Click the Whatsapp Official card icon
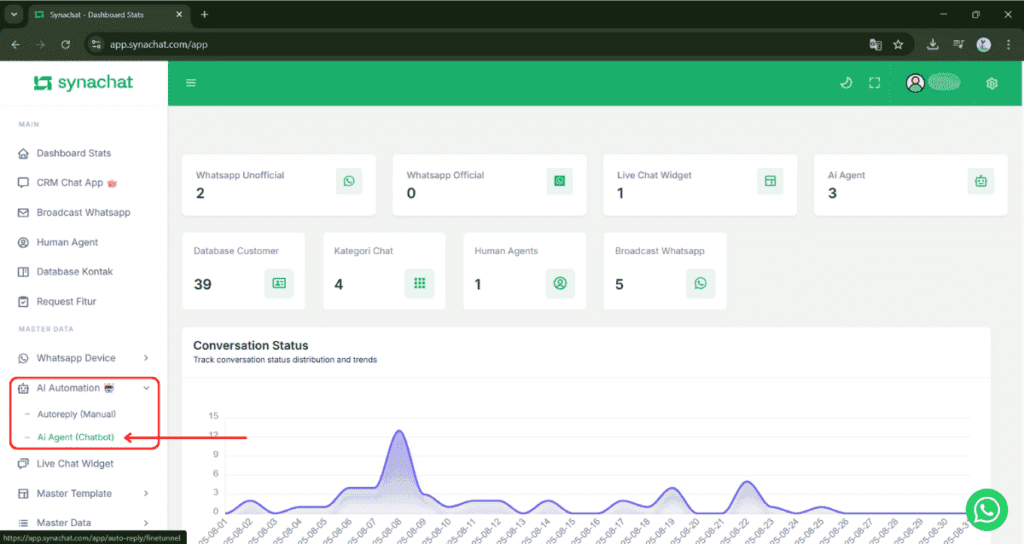1024x544 pixels. (560, 181)
